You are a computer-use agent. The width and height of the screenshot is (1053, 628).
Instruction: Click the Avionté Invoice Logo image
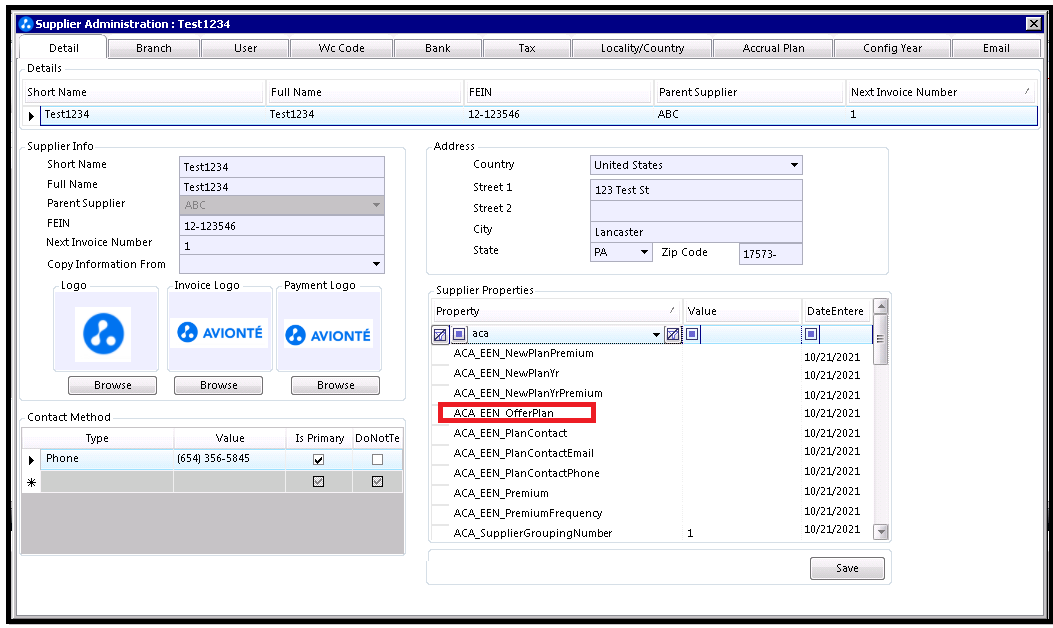[x=219, y=333]
